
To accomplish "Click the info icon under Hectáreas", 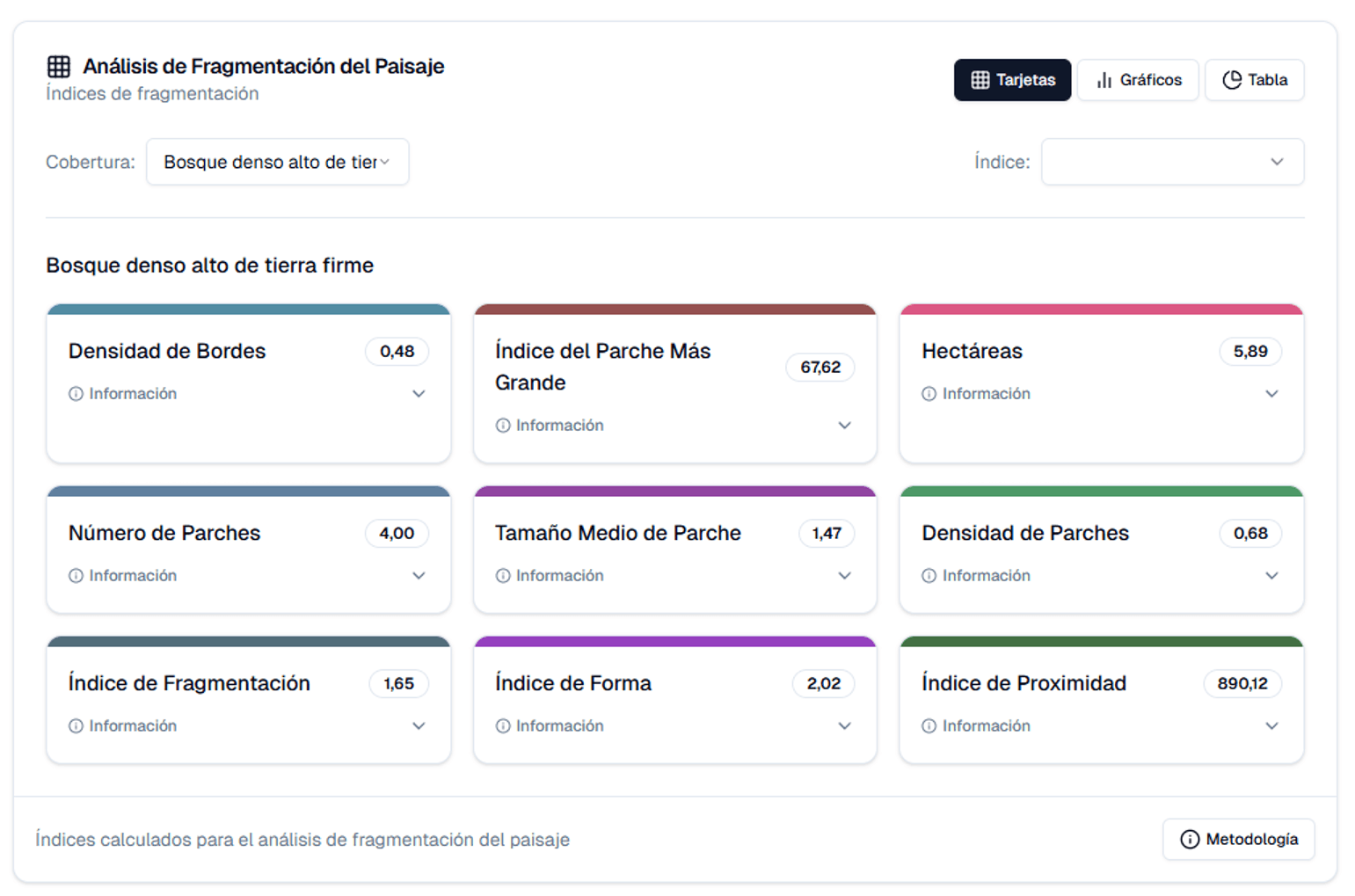I will click(x=929, y=394).
